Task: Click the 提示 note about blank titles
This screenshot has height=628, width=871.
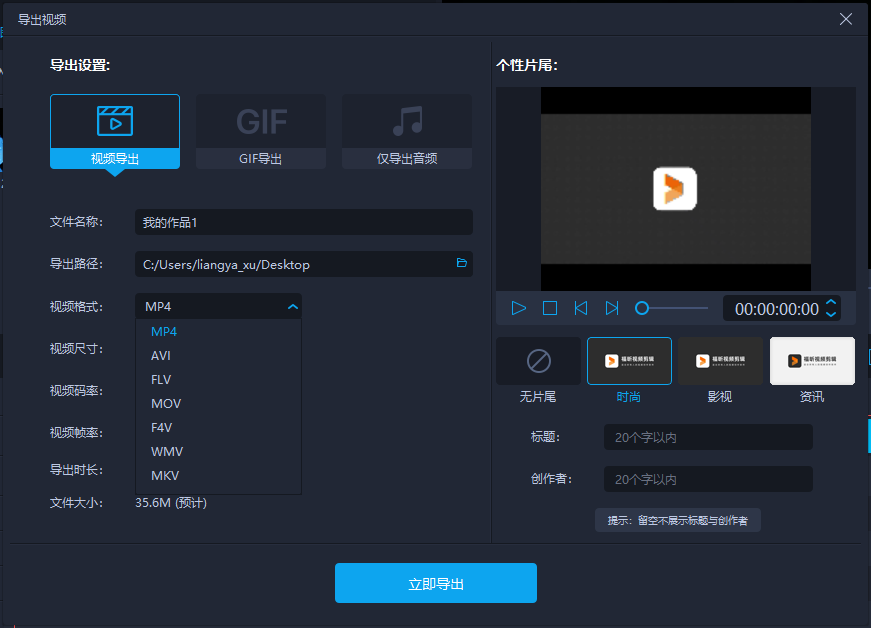Action: [676, 520]
